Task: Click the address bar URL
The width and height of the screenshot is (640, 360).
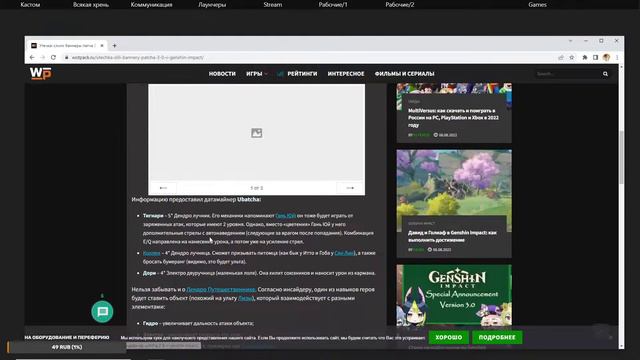Action: (x=138, y=58)
